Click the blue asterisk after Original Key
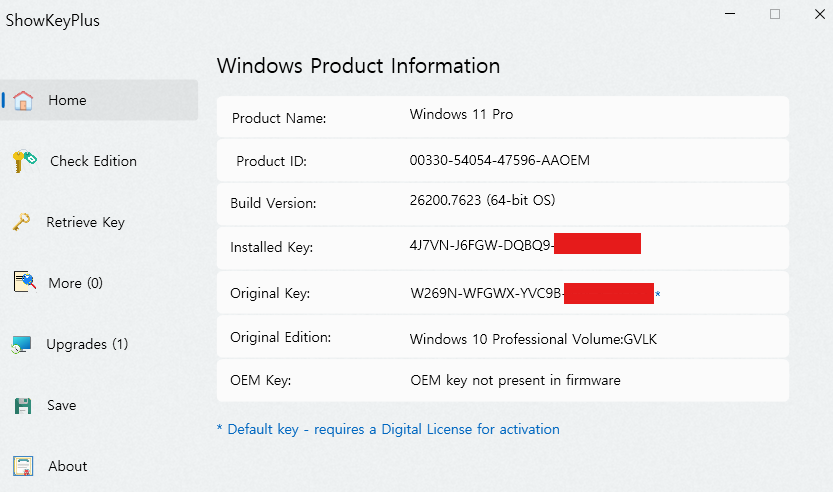 [x=658, y=294]
